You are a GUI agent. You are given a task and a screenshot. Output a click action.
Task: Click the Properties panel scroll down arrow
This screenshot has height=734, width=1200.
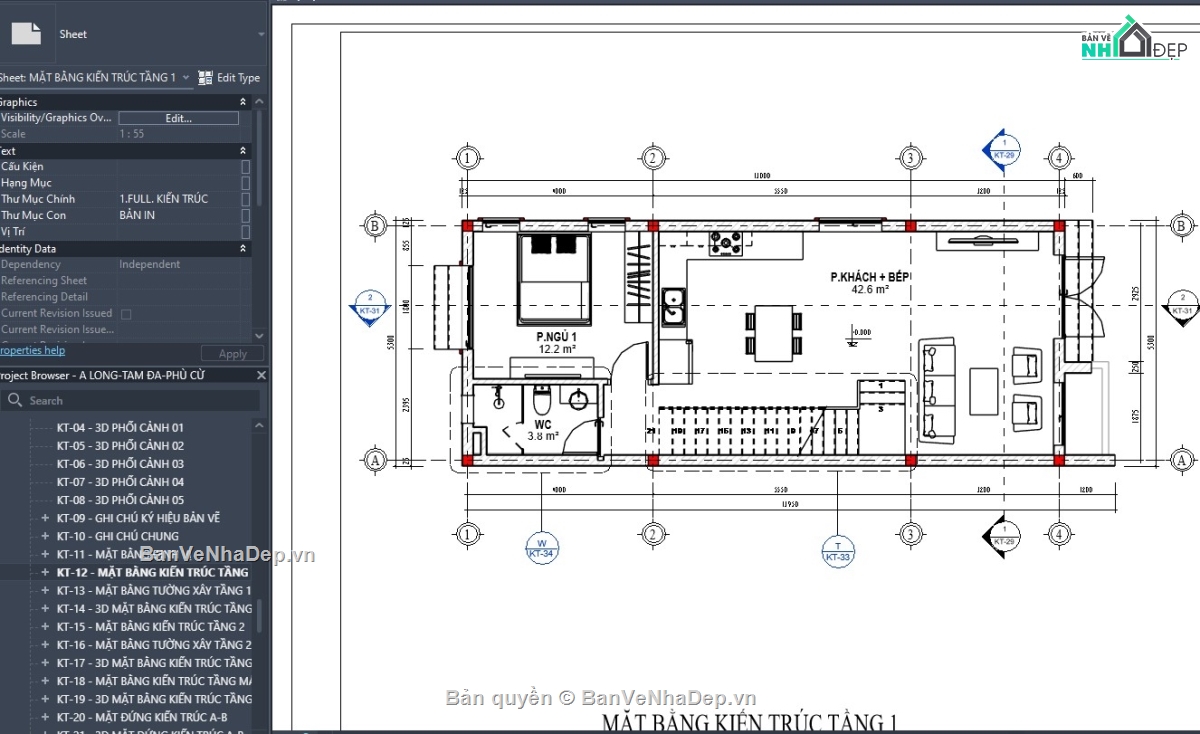pyautogui.click(x=260, y=335)
